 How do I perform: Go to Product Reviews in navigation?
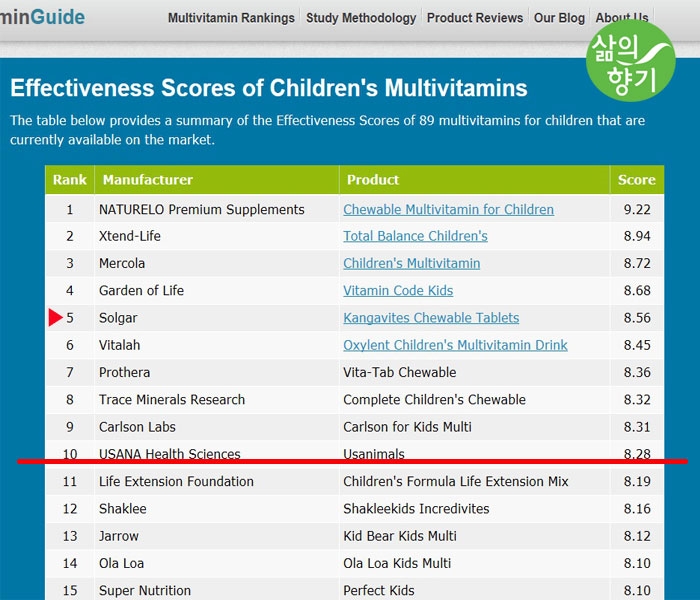click(x=475, y=18)
